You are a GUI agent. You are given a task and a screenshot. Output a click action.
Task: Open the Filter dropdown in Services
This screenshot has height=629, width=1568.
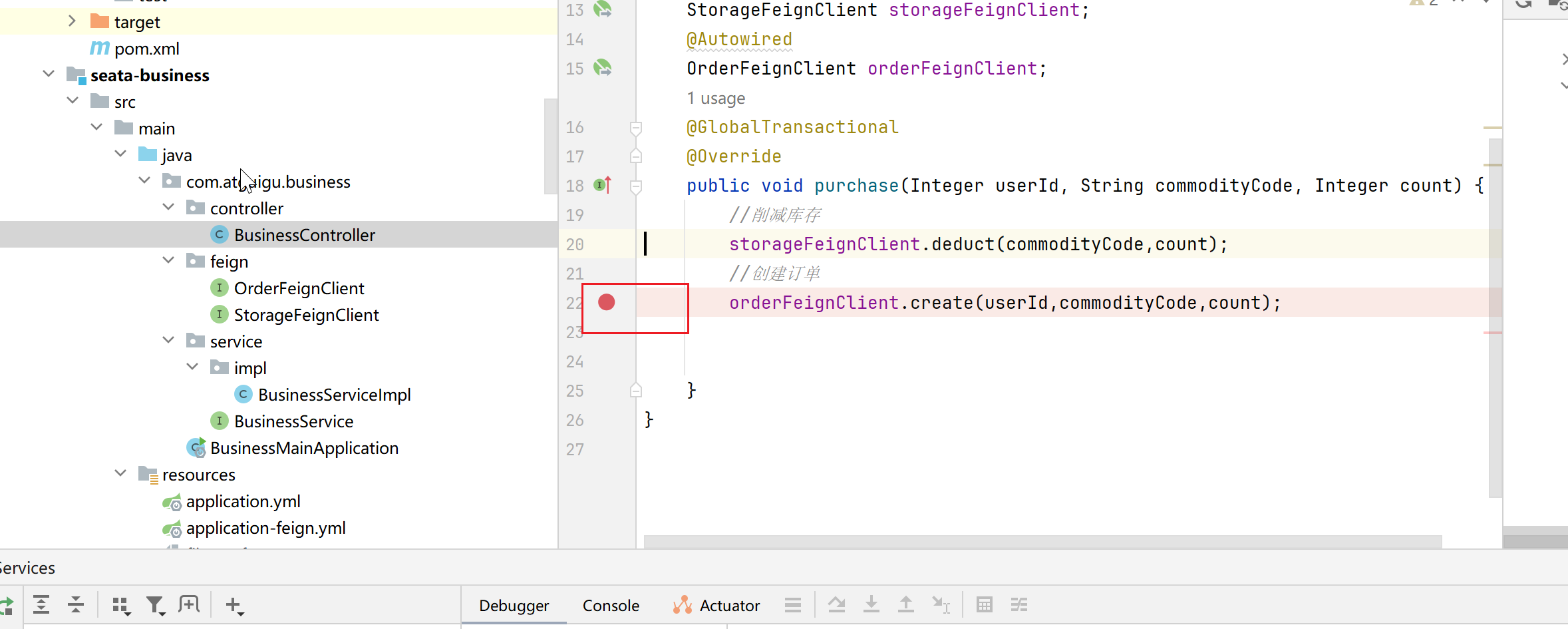[x=156, y=605]
